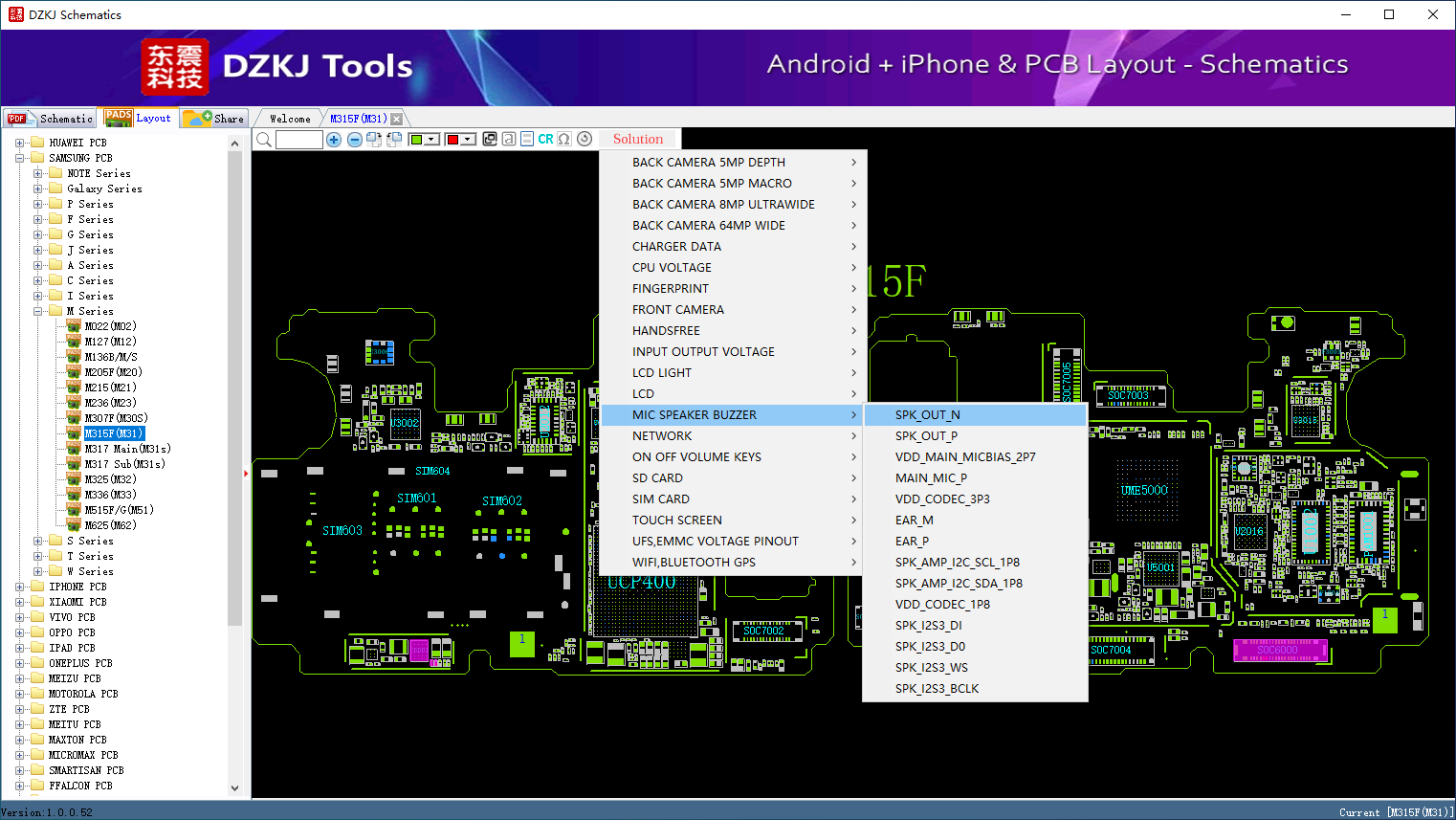Click the M625(M62) PADS file icon

pyautogui.click(x=74, y=525)
